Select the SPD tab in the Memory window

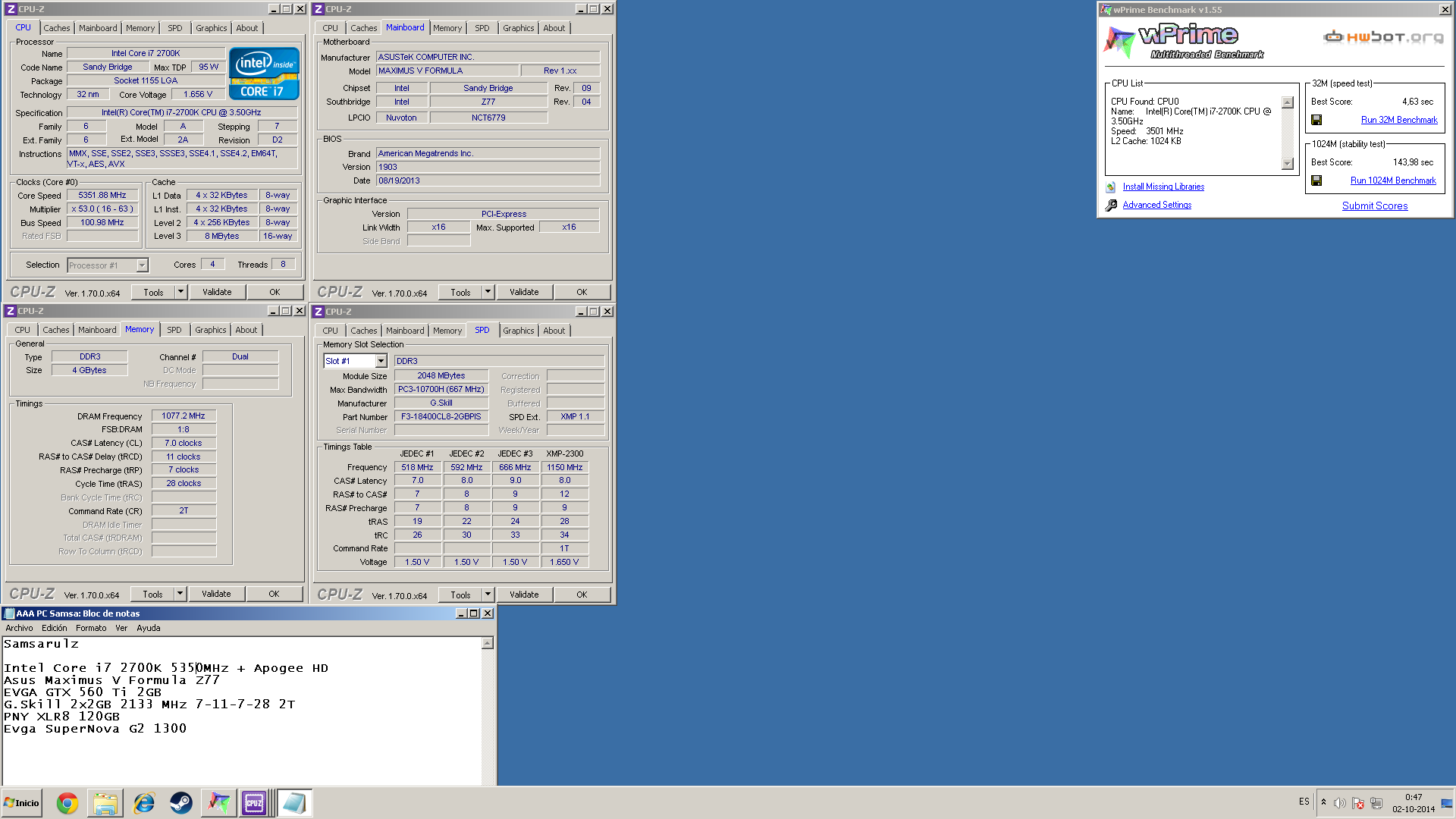pos(174,330)
